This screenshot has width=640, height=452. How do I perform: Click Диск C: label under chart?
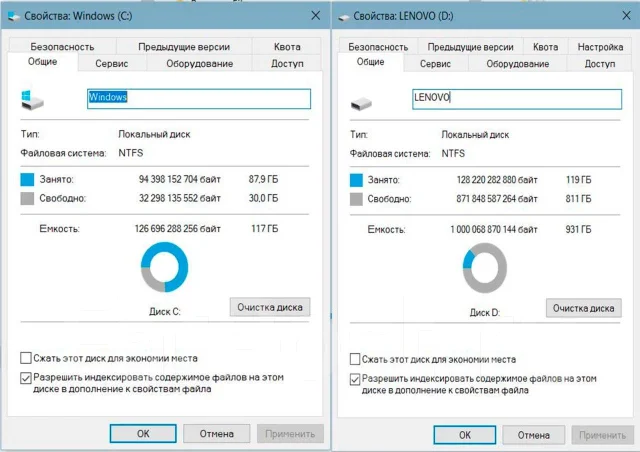[x=164, y=312]
